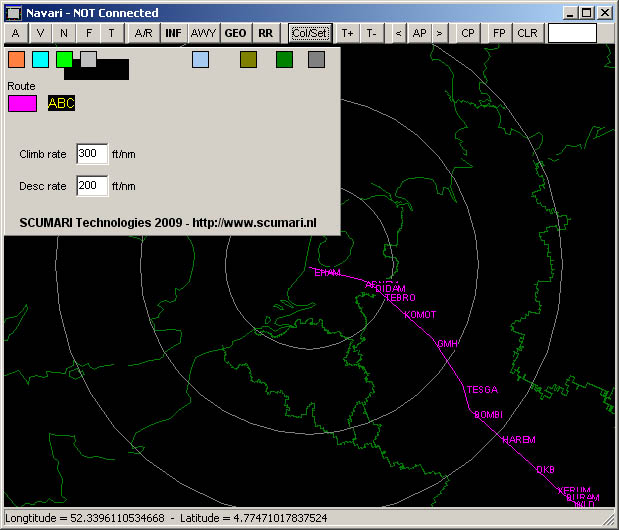Image resolution: width=619 pixels, height=530 pixels.
Task: Toggle the RR range rings button
Action: [x=265, y=33]
